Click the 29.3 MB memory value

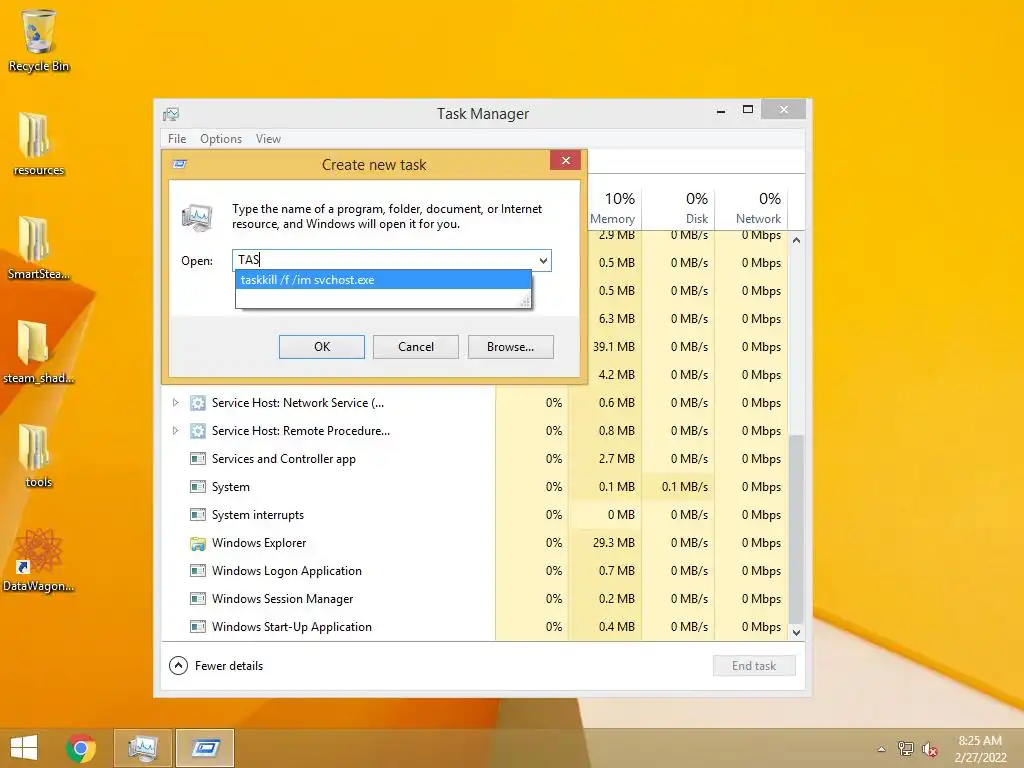pos(613,543)
